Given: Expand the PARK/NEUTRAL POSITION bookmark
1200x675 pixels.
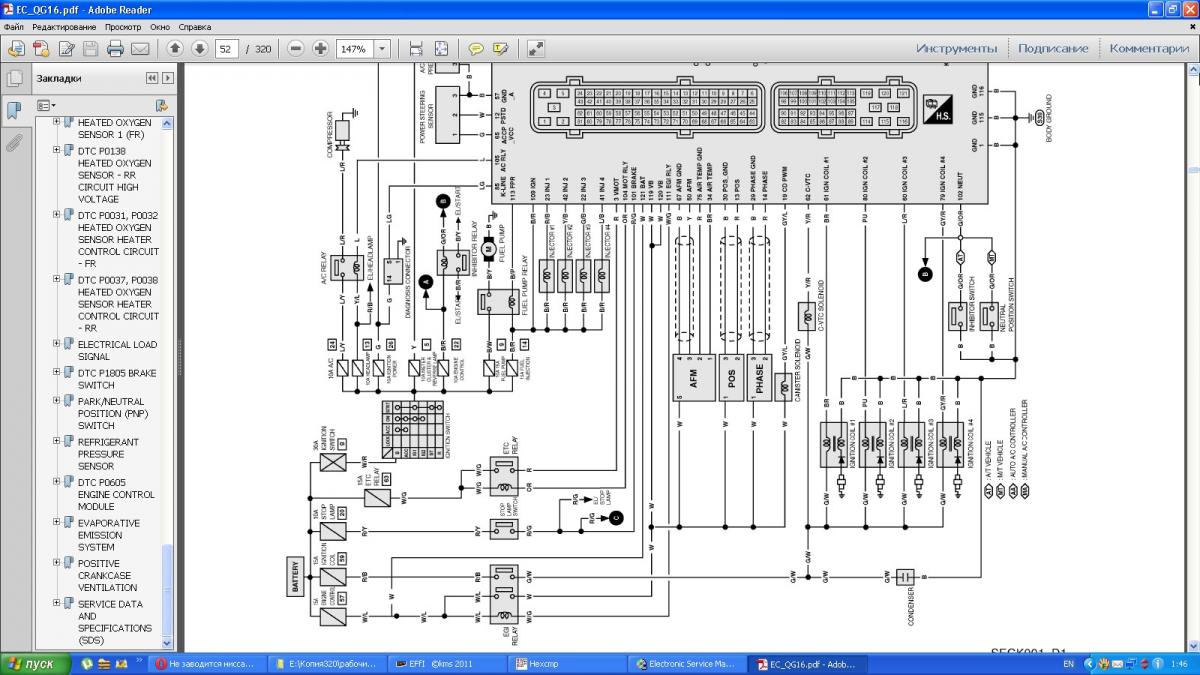Looking at the screenshot, I should pos(57,401).
